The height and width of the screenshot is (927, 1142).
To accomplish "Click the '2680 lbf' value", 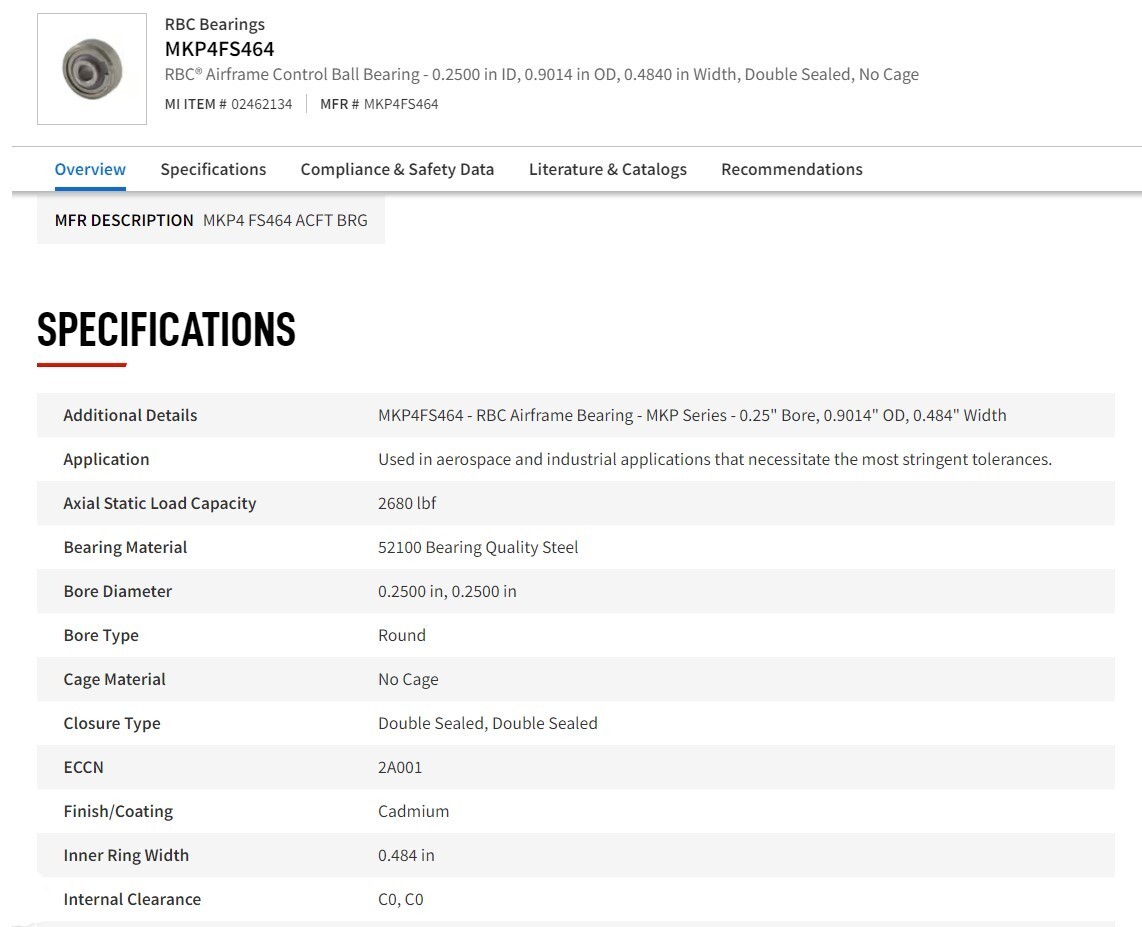I will tap(407, 503).
